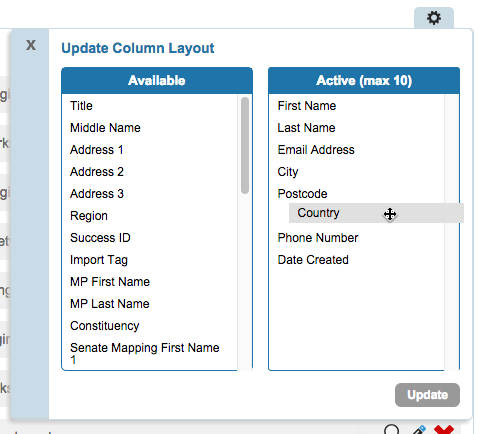Open the gear settings icon

(x=434, y=18)
